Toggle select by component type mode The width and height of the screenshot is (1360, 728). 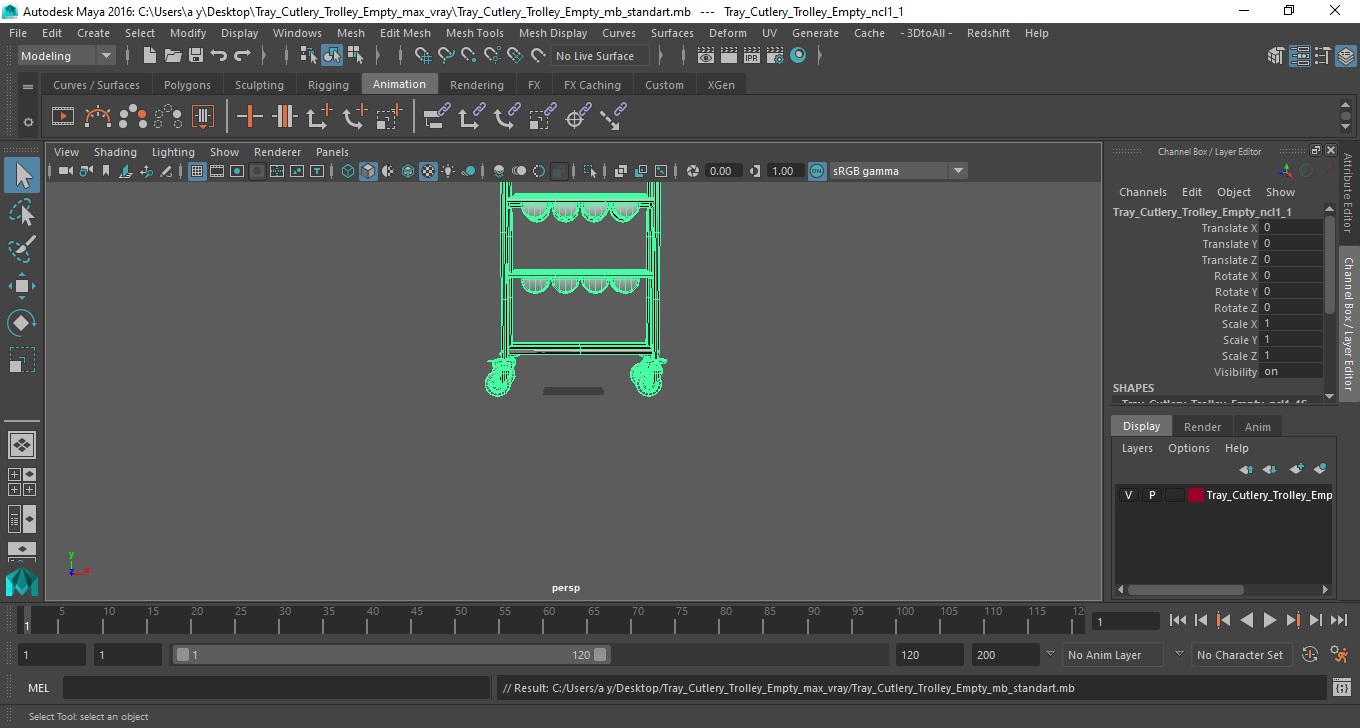355,56
